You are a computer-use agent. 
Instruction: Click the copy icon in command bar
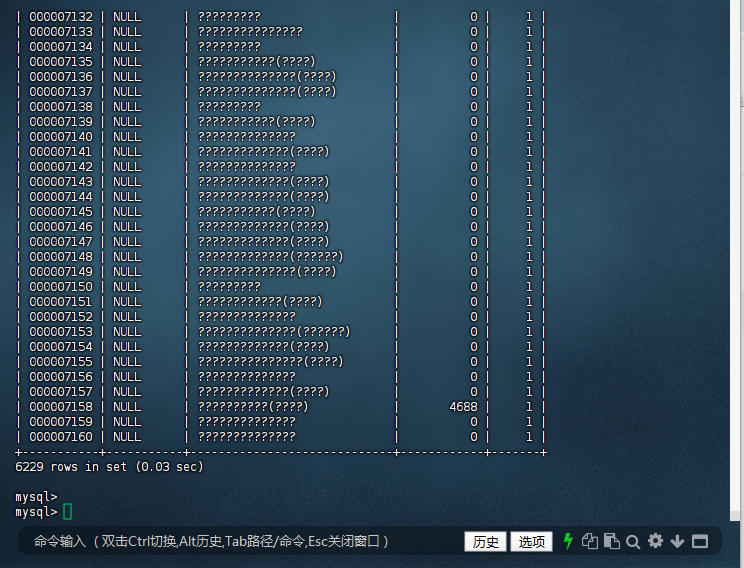pos(590,541)
